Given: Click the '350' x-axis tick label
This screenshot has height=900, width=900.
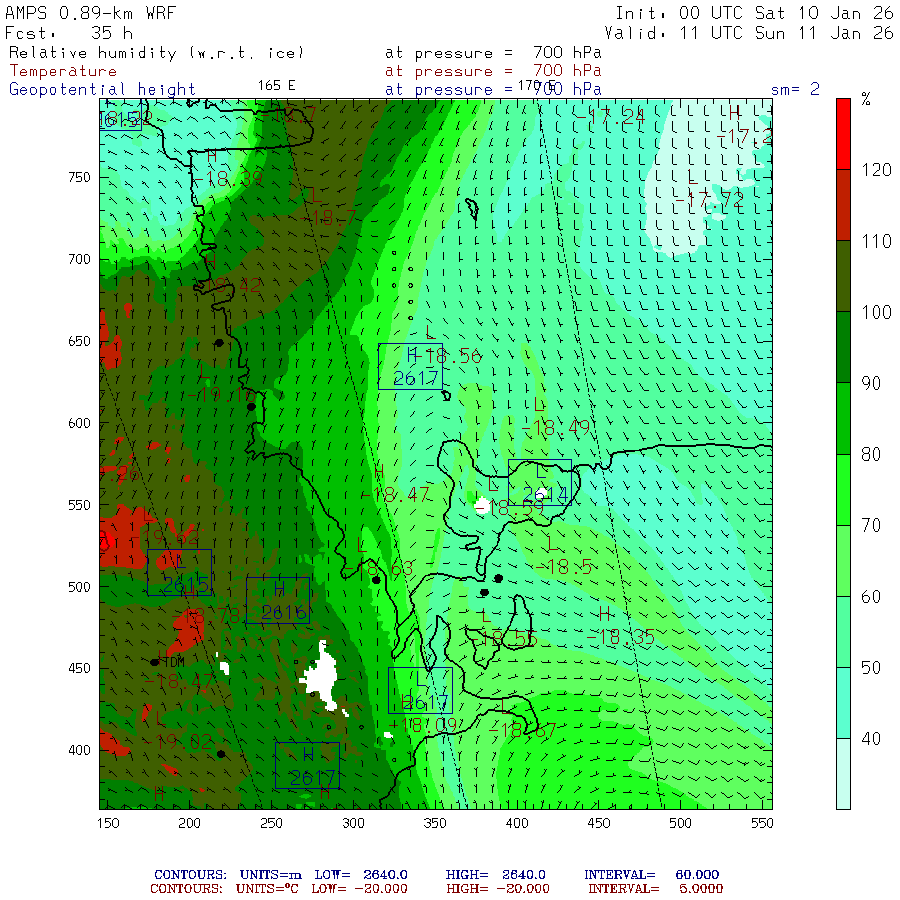Looking at the screenshot, I should click(435, 823).
